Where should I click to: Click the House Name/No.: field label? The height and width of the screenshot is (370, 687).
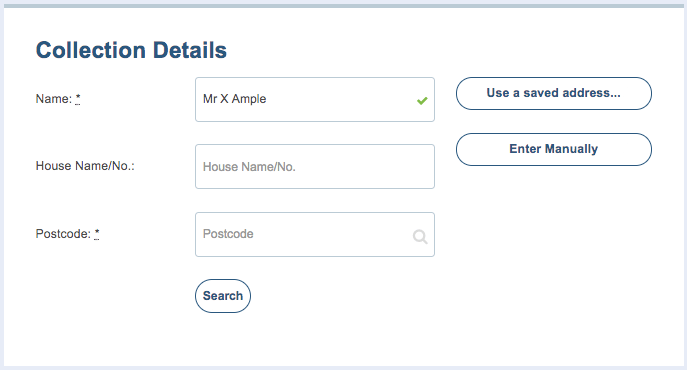[85, 166]
